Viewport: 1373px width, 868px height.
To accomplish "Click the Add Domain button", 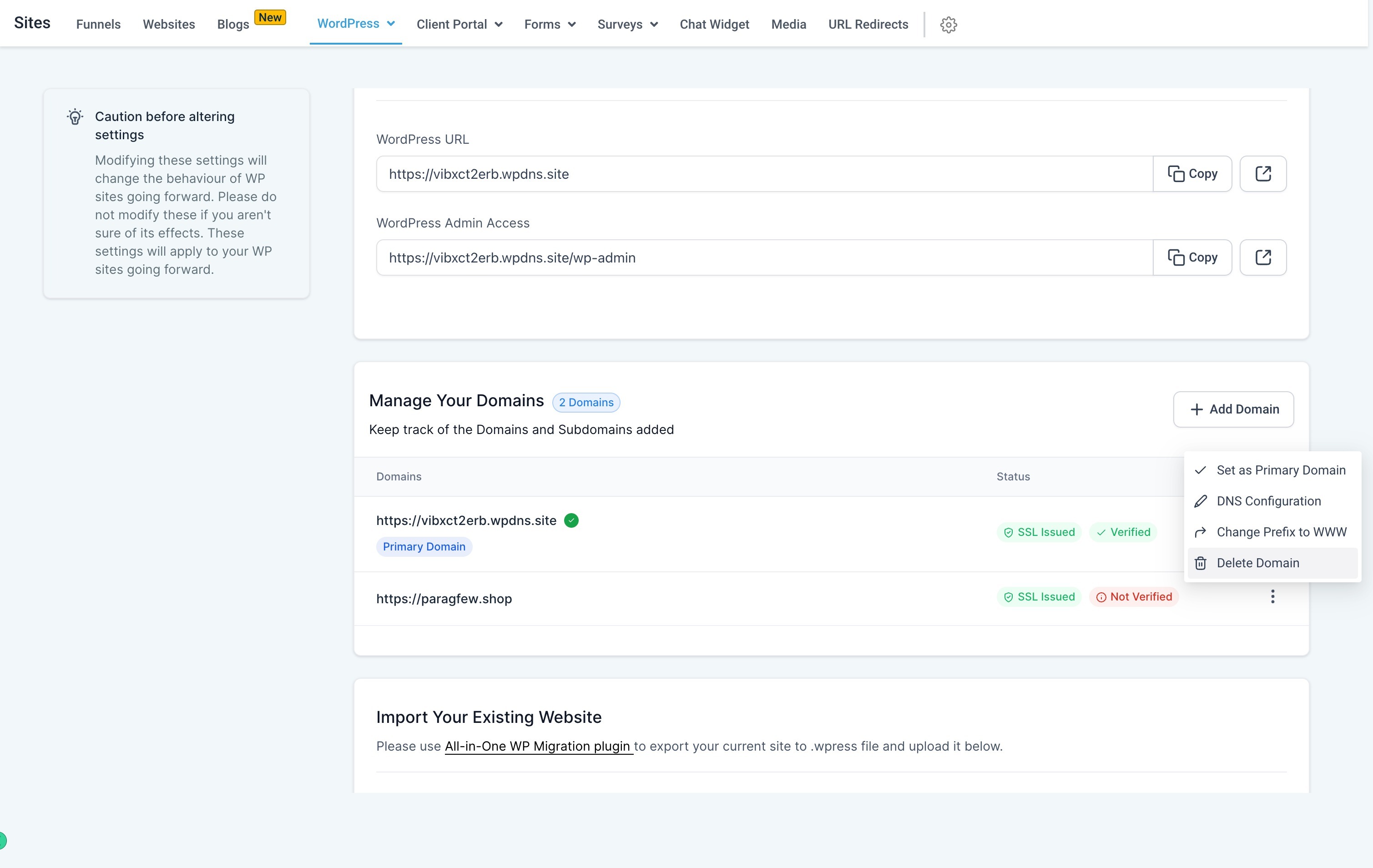I will click(x=1233, y=409).
